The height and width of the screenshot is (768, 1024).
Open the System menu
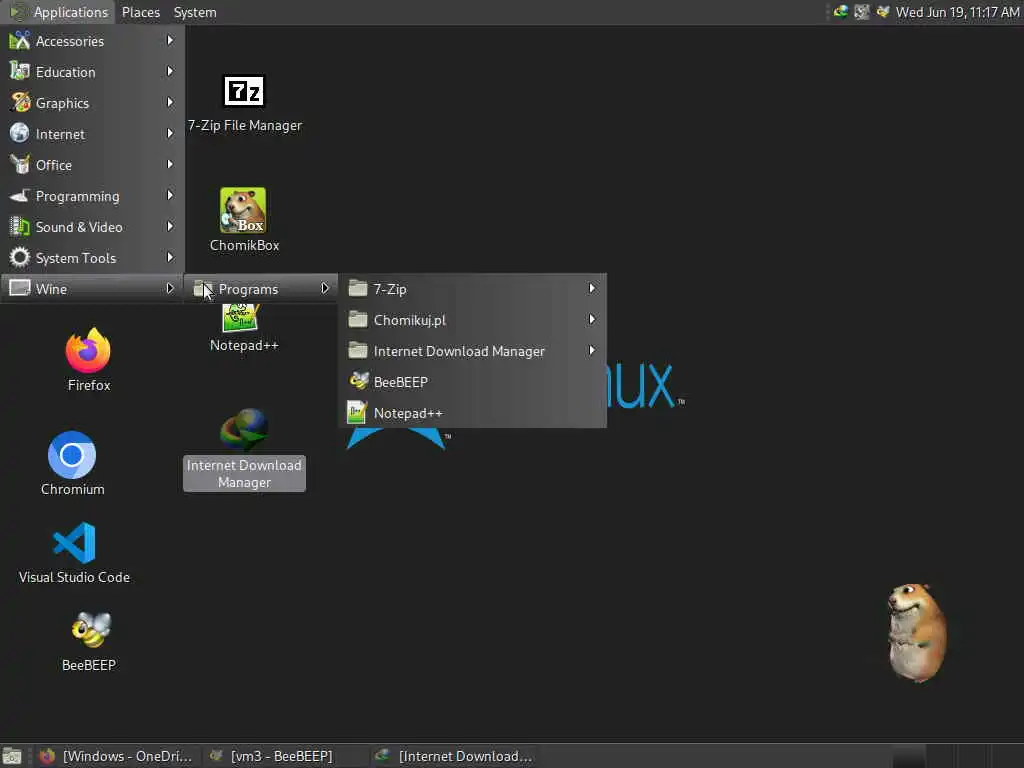pyautogui.click(x=195, y=12)
